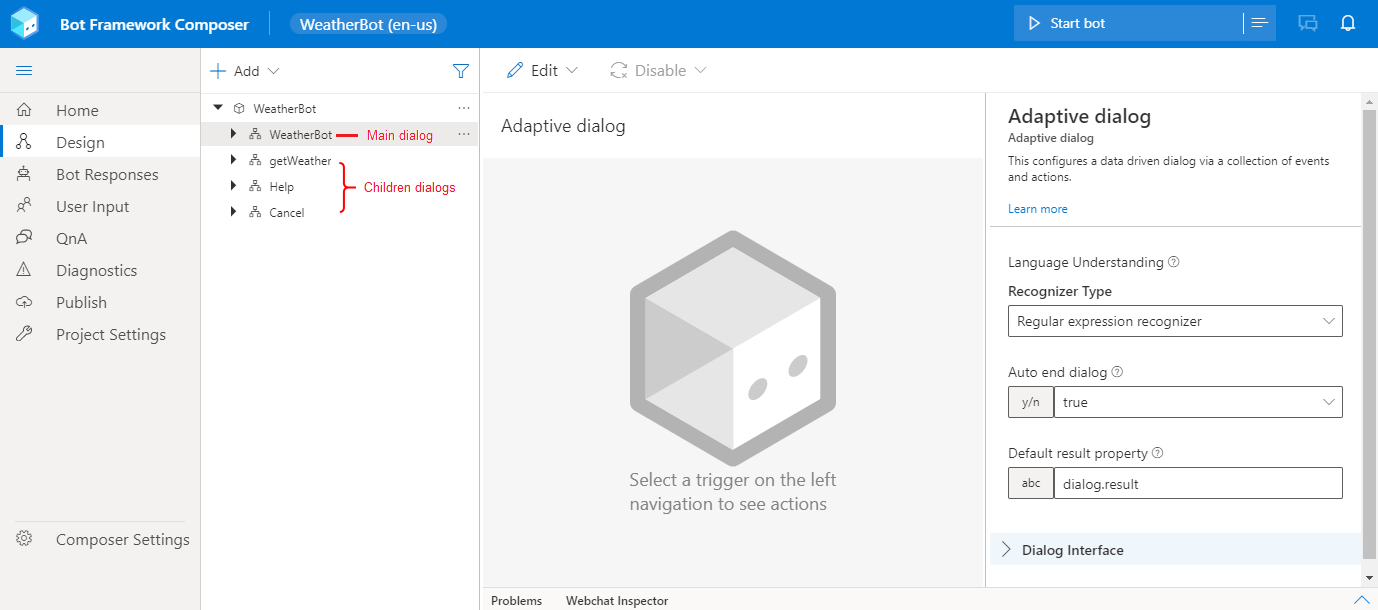Click the abc string type badge
The image size is (1378, 610).
[1030, 483]
